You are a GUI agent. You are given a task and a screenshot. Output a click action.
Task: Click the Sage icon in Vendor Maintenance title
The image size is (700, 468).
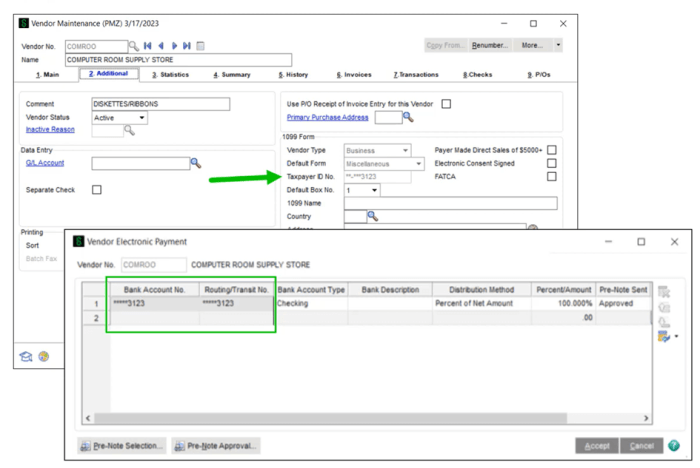(x=24, y=23)
